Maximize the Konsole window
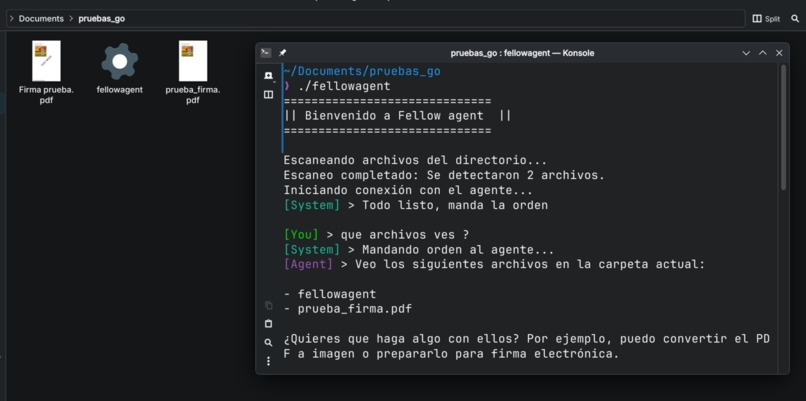Screen dimensions: 806x401 763,53
